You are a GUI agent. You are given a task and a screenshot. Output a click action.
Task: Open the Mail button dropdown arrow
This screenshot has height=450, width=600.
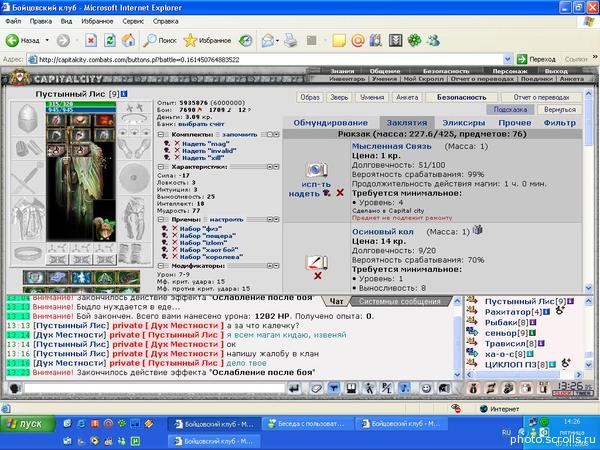(x=277, y=40)
